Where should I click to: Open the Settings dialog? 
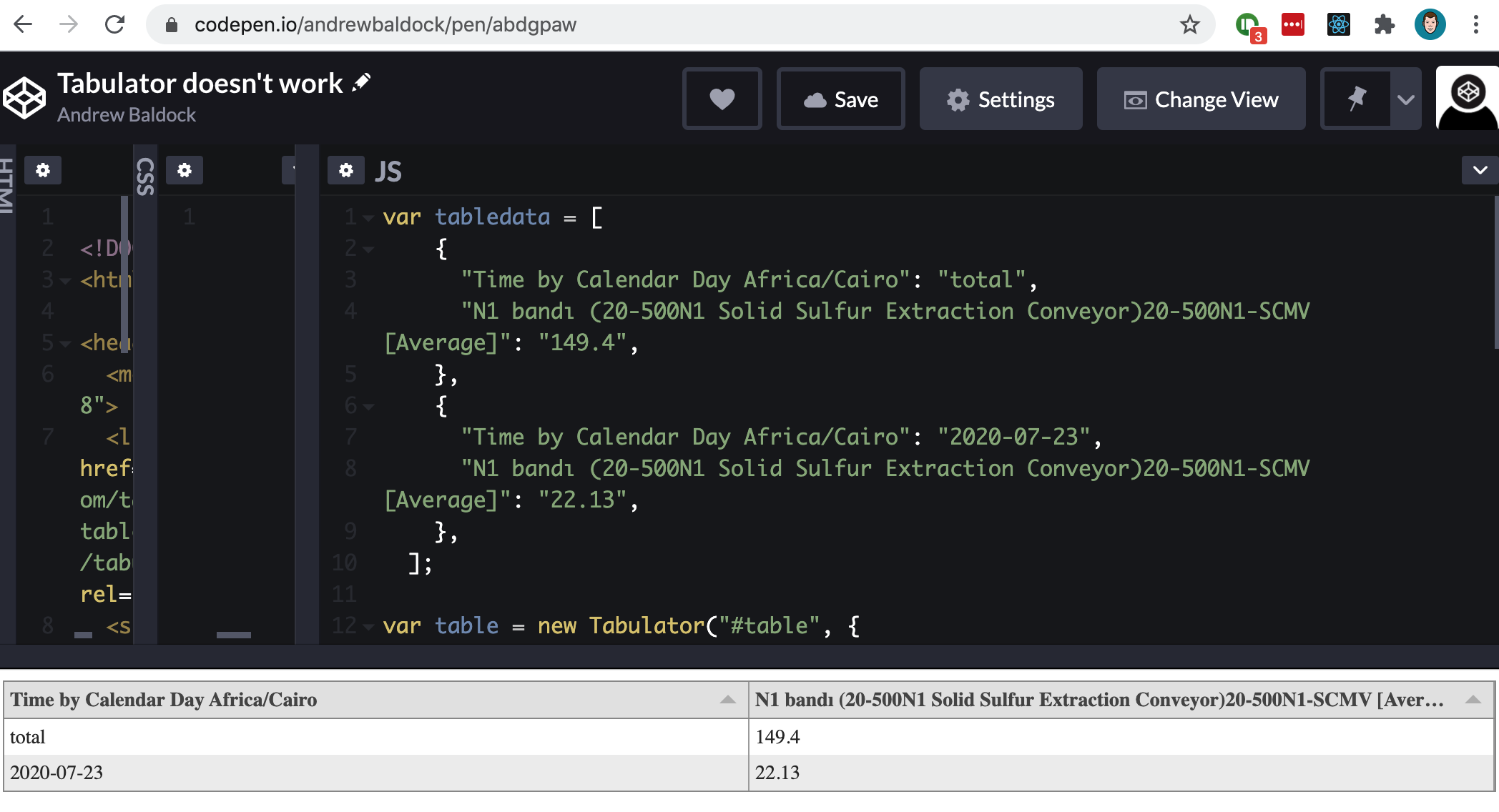(x=1001, y=99)
